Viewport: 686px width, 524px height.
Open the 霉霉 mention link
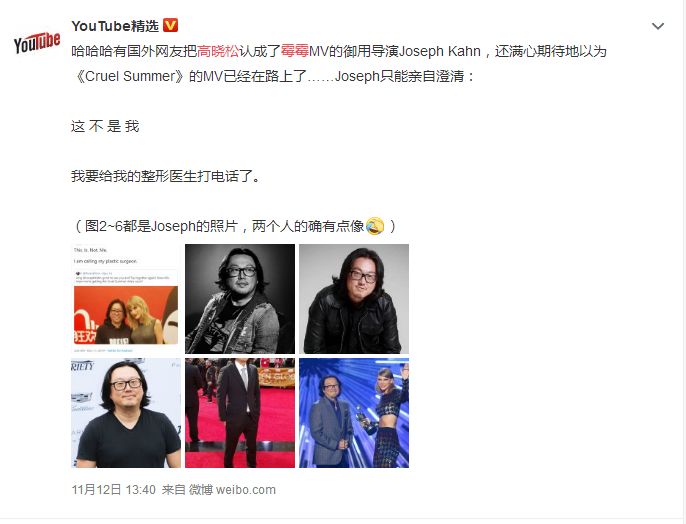(294, 51)
